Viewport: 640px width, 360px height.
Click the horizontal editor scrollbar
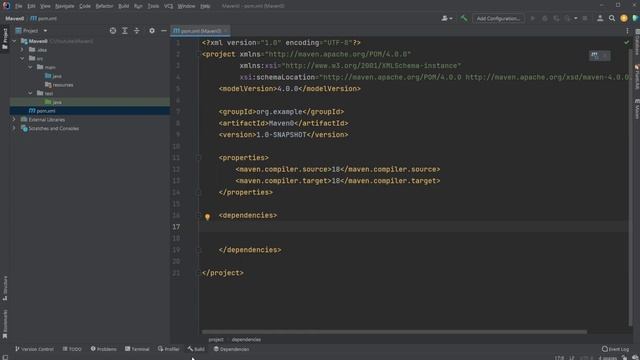(394, 332)
